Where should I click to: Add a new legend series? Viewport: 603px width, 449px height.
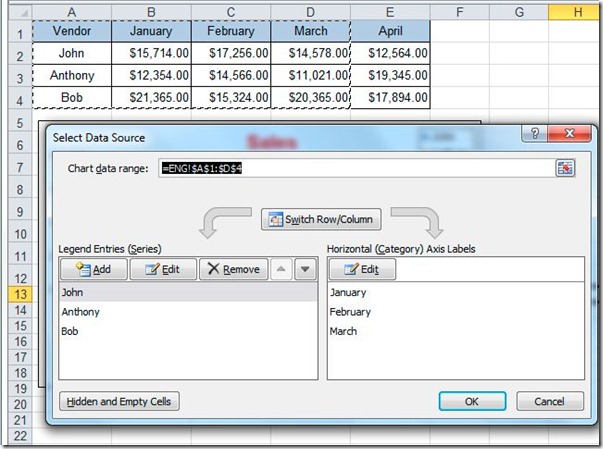(x=94, y=269)
